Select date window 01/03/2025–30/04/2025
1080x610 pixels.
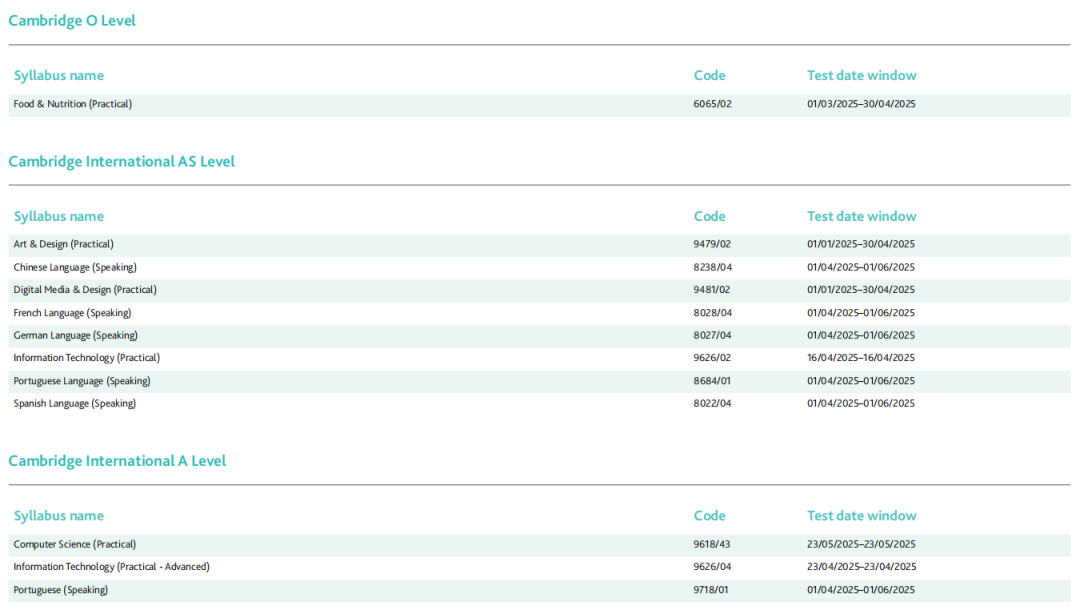click(x=861, y=104)
